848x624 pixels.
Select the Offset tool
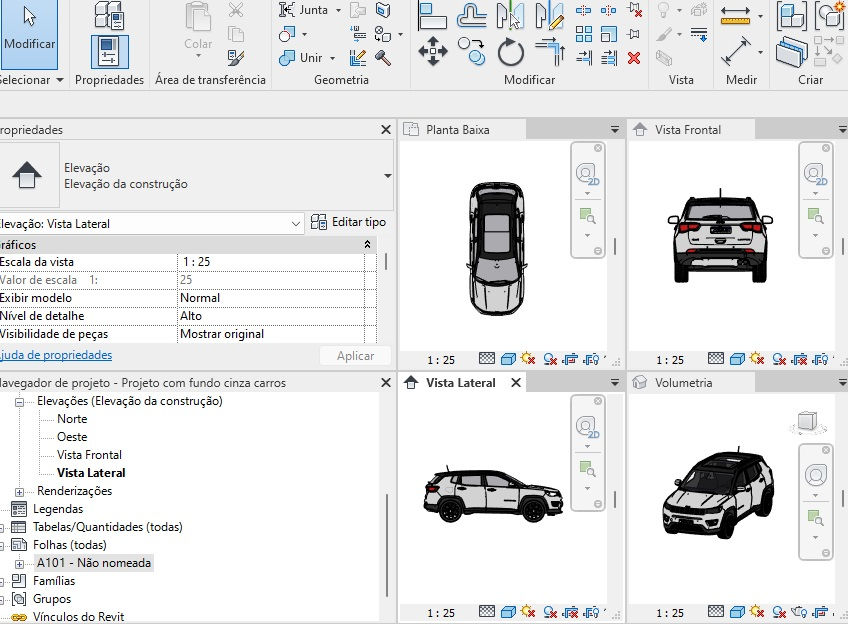pyautogui.click(x=472, y=15)
